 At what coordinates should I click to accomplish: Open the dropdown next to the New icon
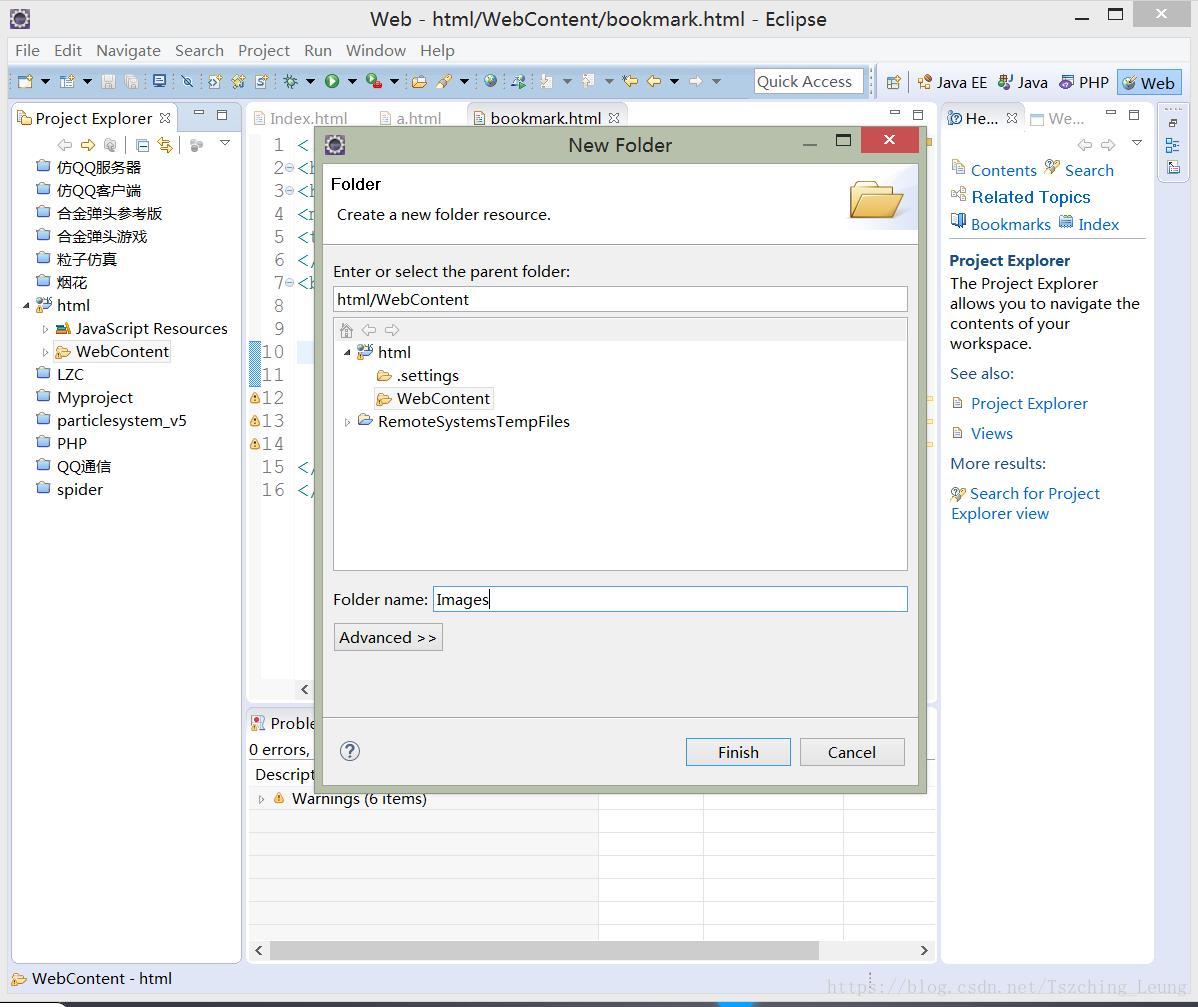[45, 81]
